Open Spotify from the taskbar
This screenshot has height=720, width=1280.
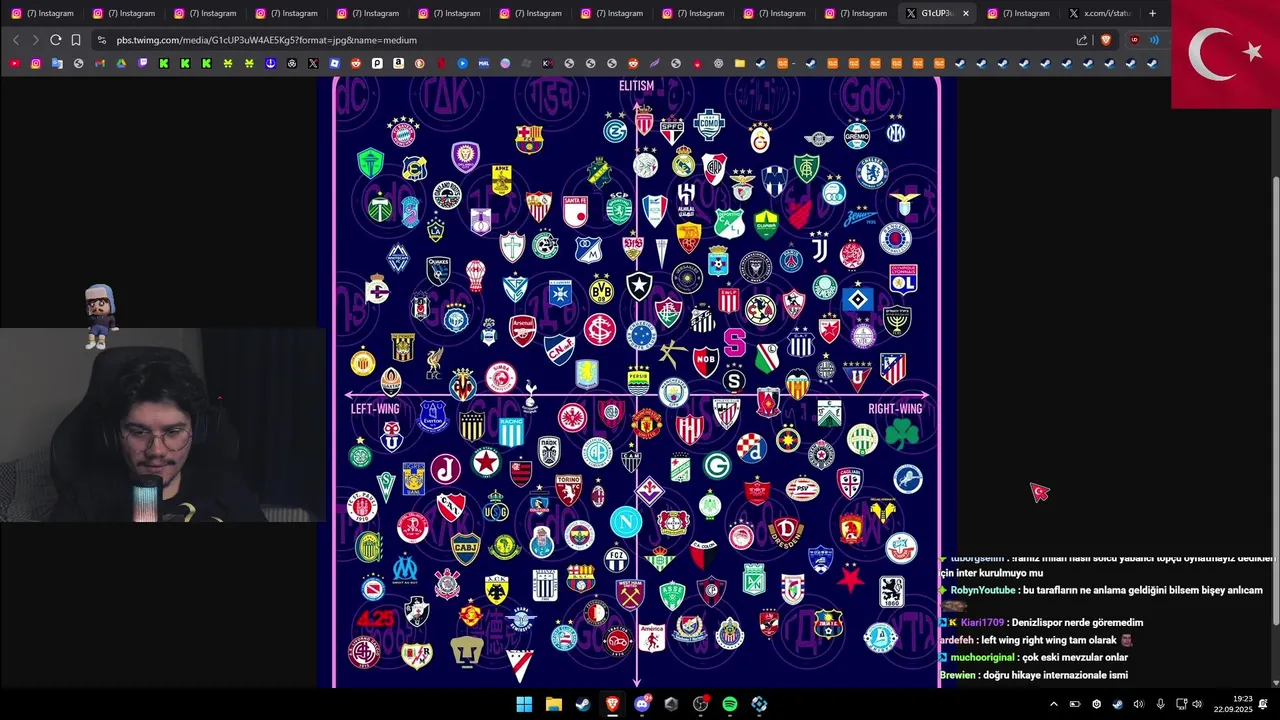729,704
